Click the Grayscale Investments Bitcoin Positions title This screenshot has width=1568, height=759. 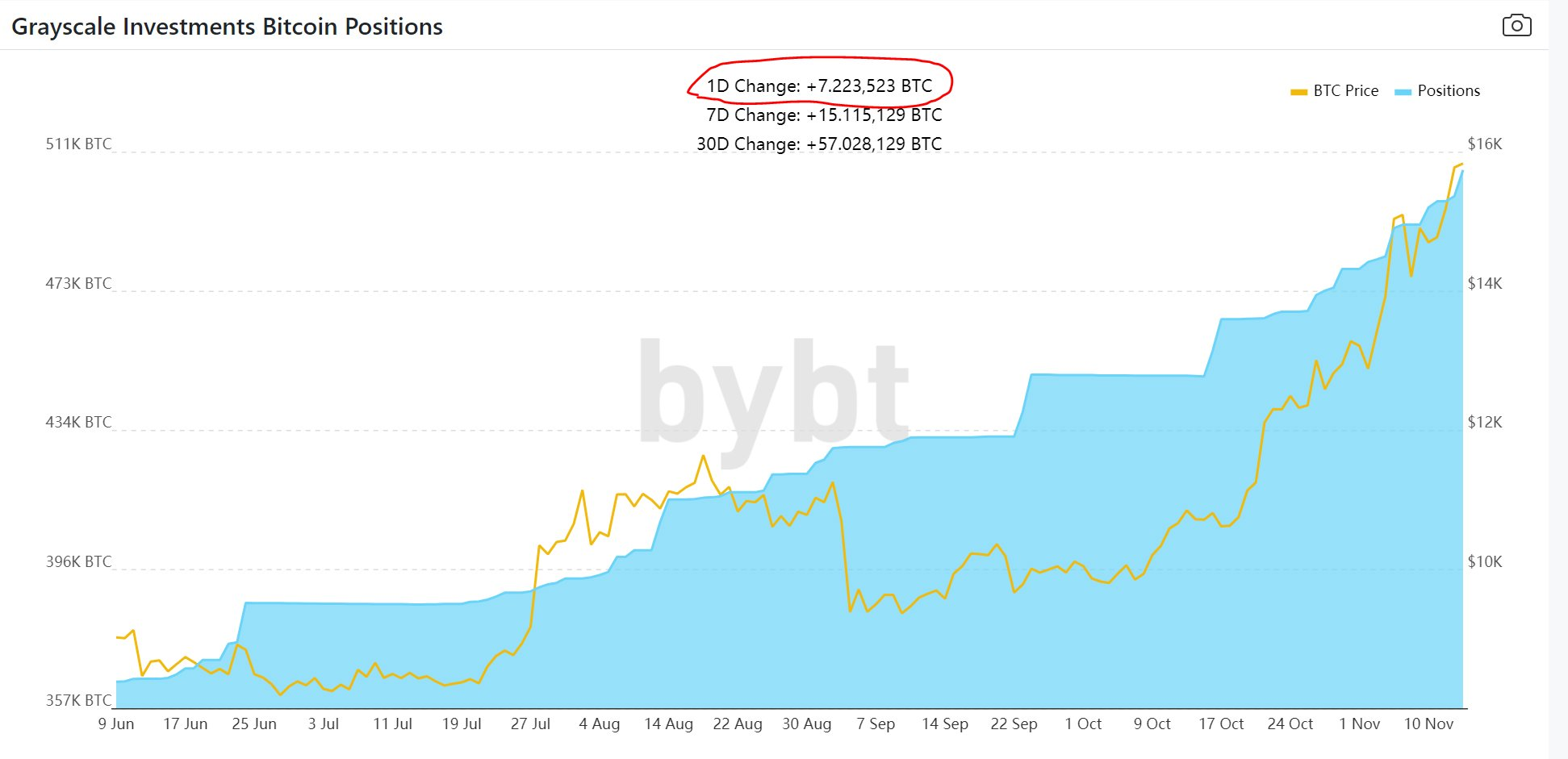pos(227,27)
